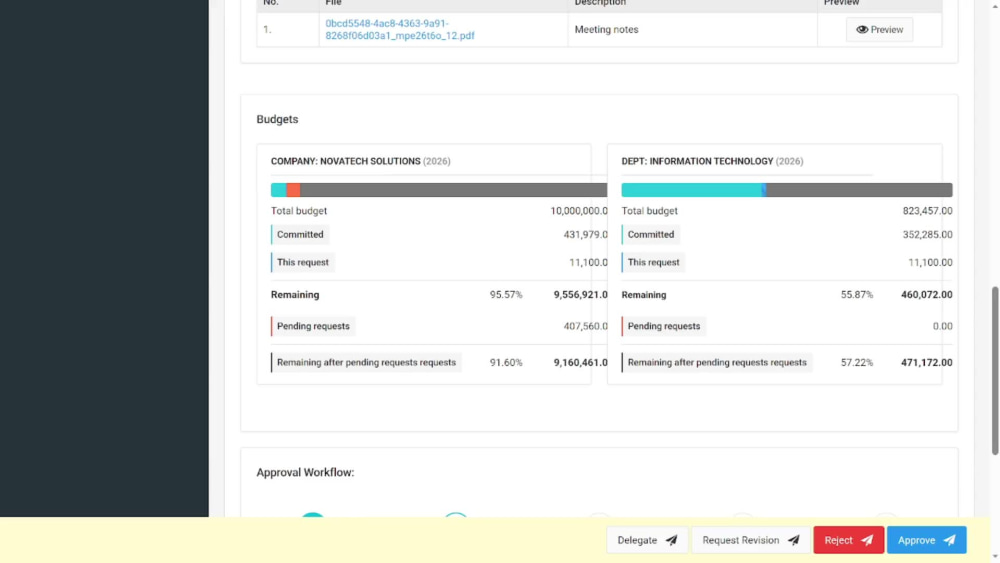
Task: Select the Budgets section heading
Action: point(277,119)
